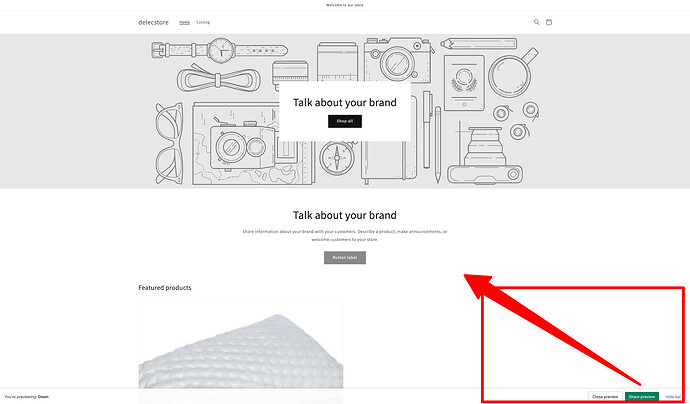Click the hero banner Talk about your brand heading
The height and width of the screenshot is (404, 690).
(345, 103)
